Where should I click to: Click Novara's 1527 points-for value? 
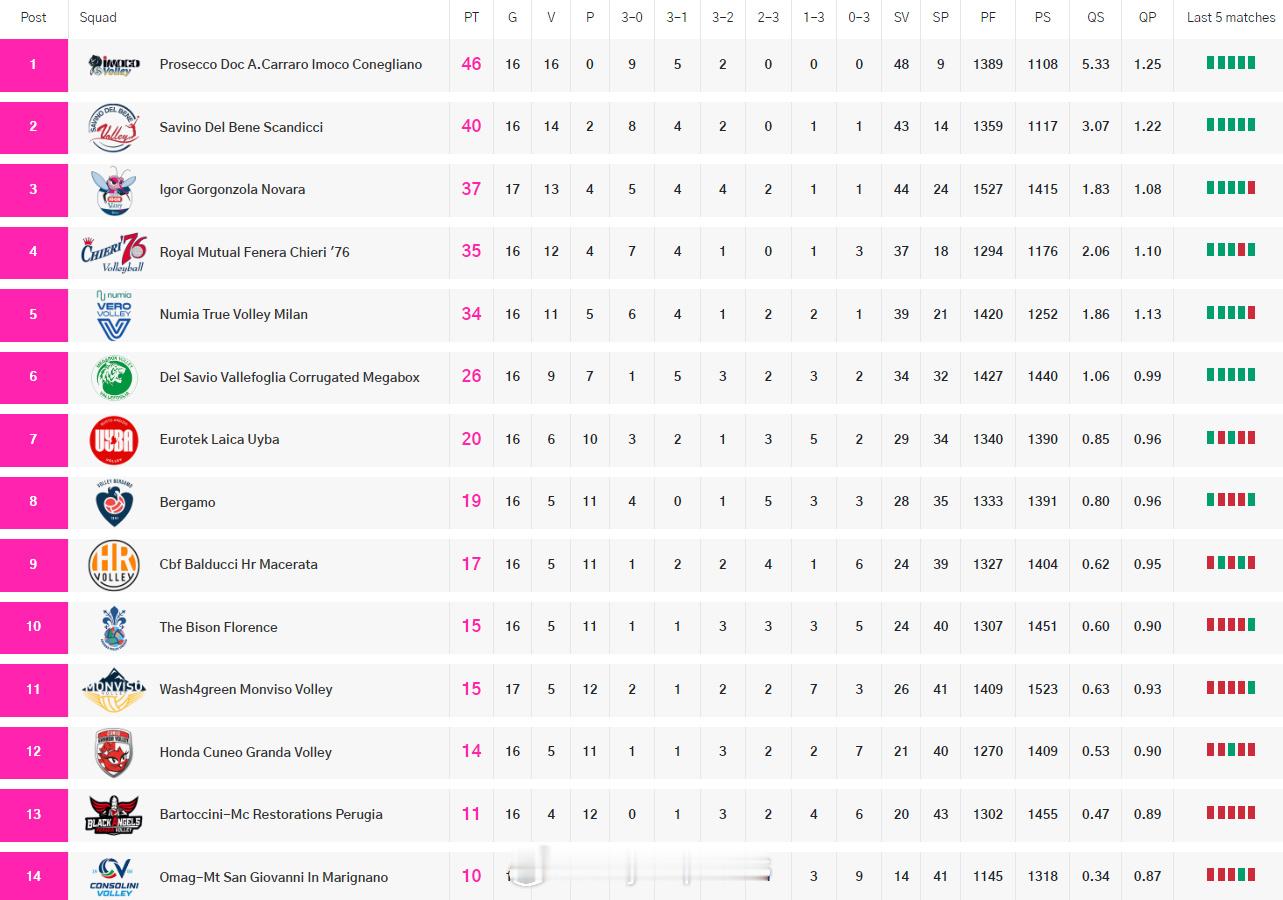(988, 189)
